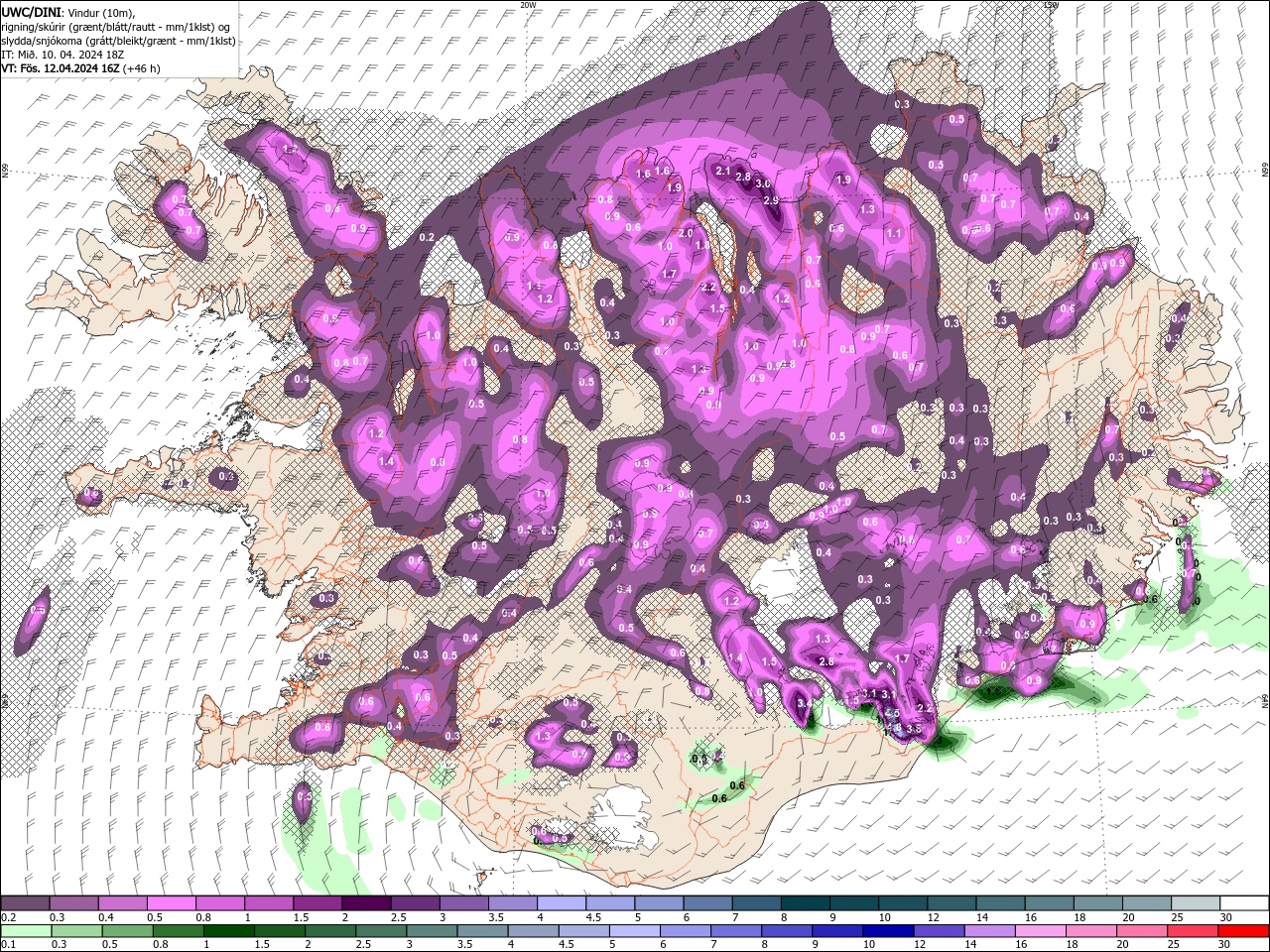Click lower legend swatch between 10 and 12
This screenshot has width=1270, height=952.
click(889, 931)
